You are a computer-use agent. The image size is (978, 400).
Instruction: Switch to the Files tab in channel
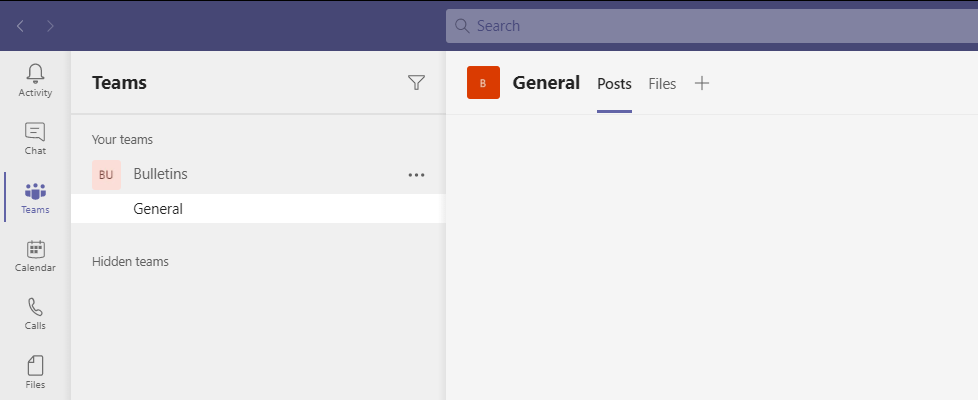point(662,84)
